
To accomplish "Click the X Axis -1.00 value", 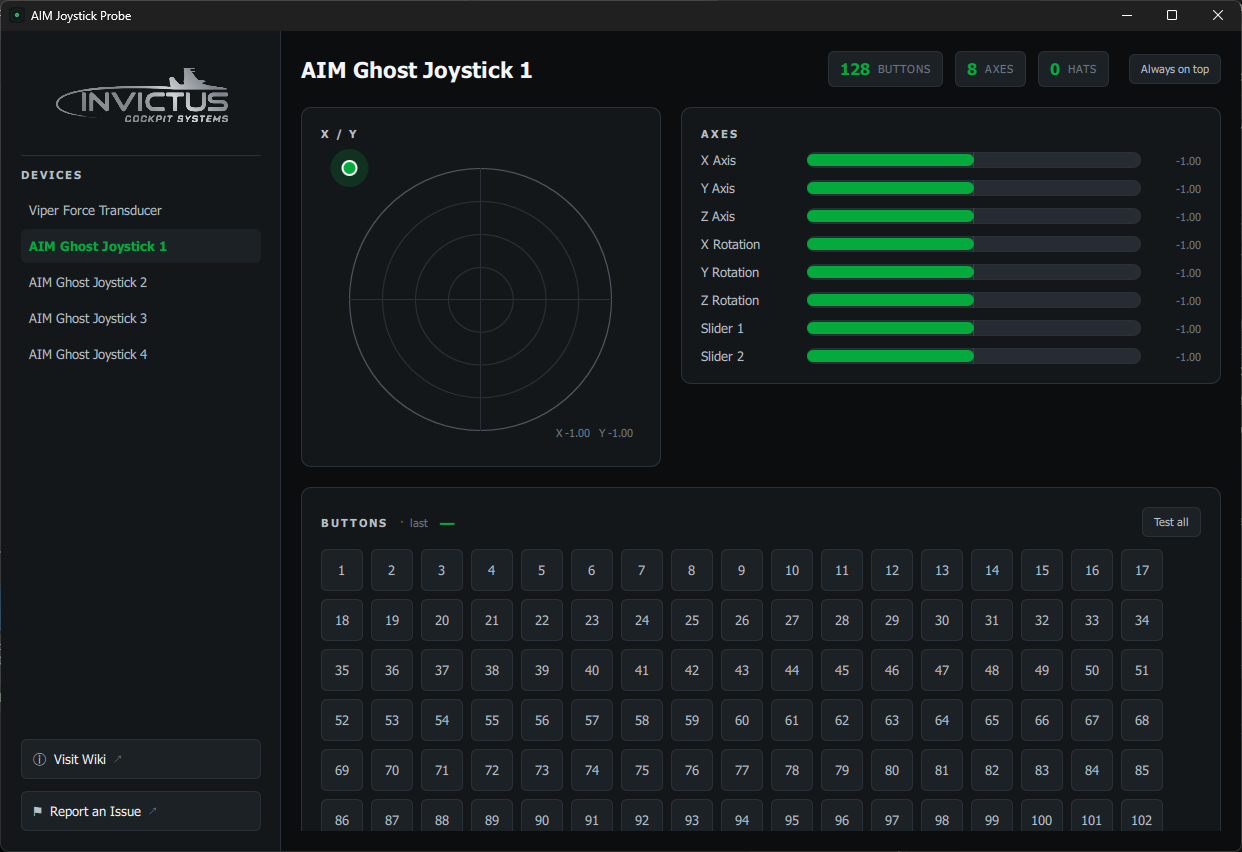I will click(x=1188, y=161).
